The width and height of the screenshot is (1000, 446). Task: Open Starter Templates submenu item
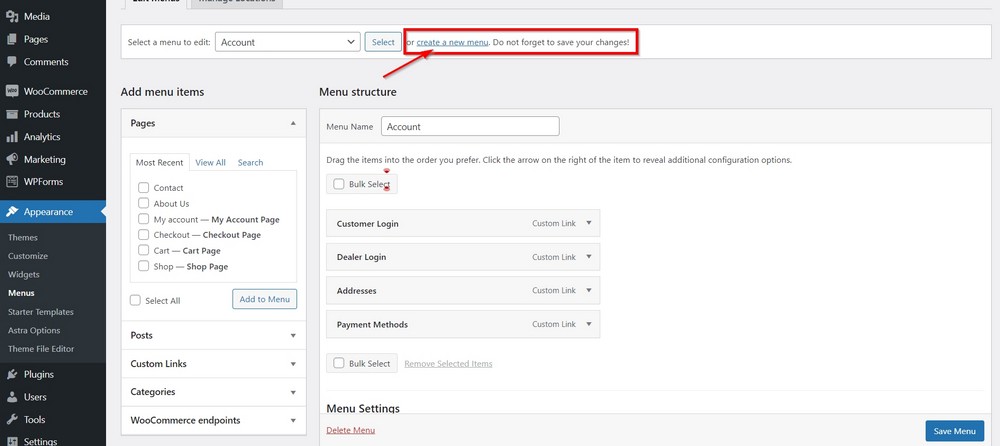click(x=41, y=312)
